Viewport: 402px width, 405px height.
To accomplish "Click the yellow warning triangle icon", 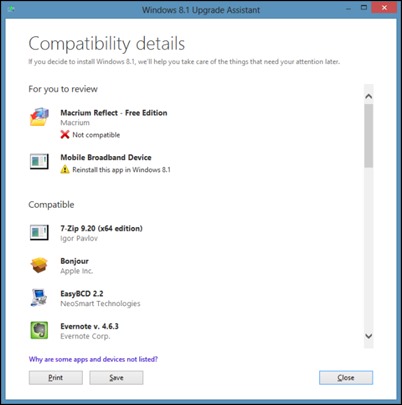I will tap(65, 170).
